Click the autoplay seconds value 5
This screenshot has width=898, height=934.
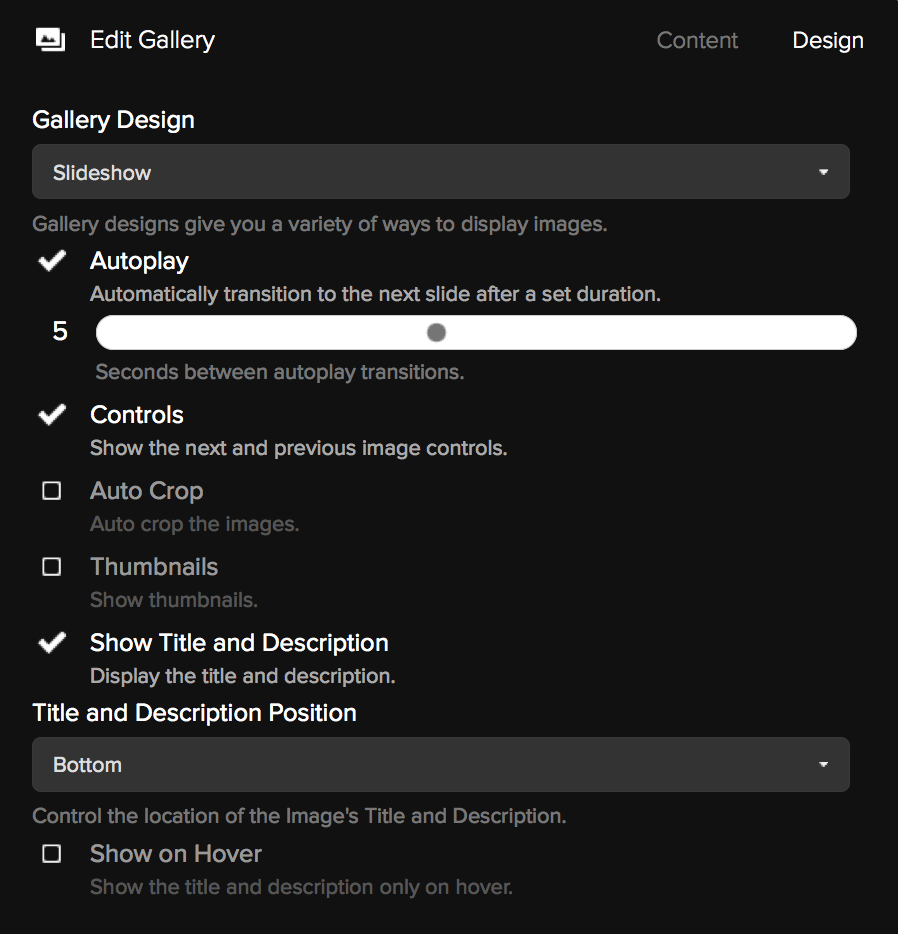[x=60, y=331]
